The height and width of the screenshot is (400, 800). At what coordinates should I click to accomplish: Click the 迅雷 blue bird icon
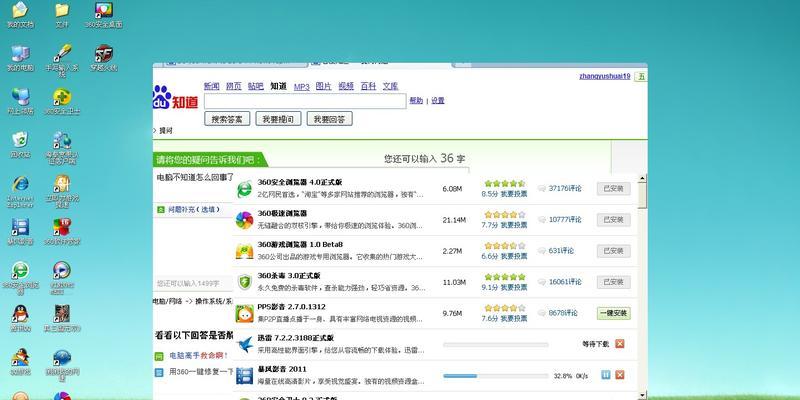coord(244,345)
